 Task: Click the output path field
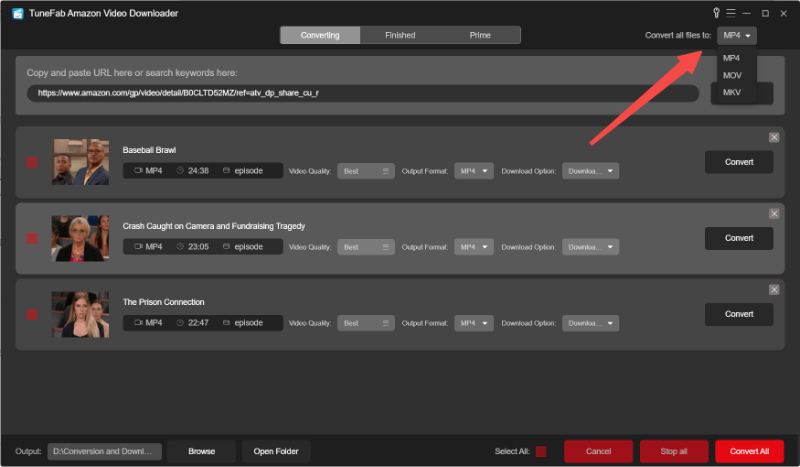click(x=105, y=451)
